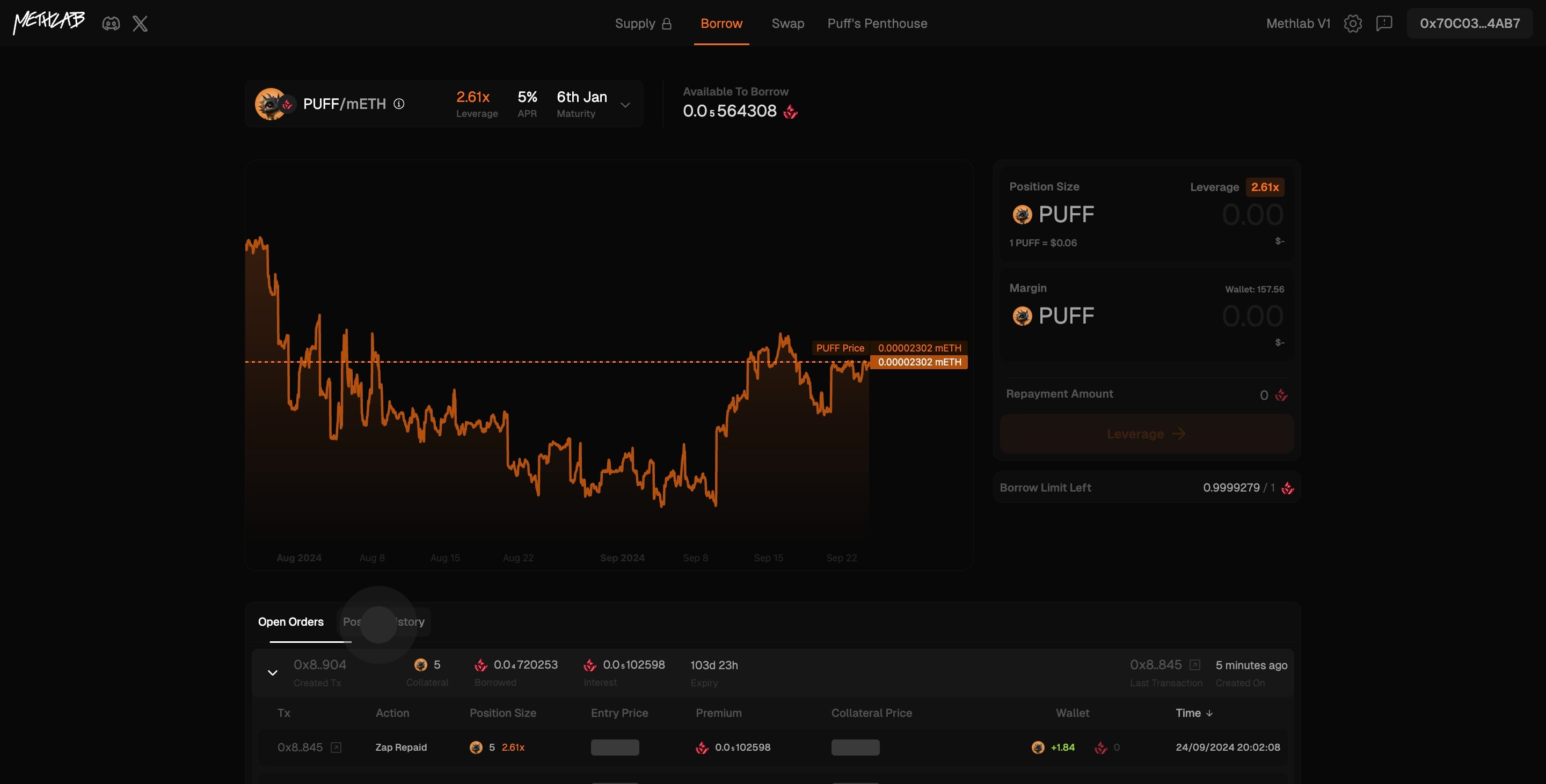Switch to the Swap tab

pyautogui.click(x=787, y=24)
